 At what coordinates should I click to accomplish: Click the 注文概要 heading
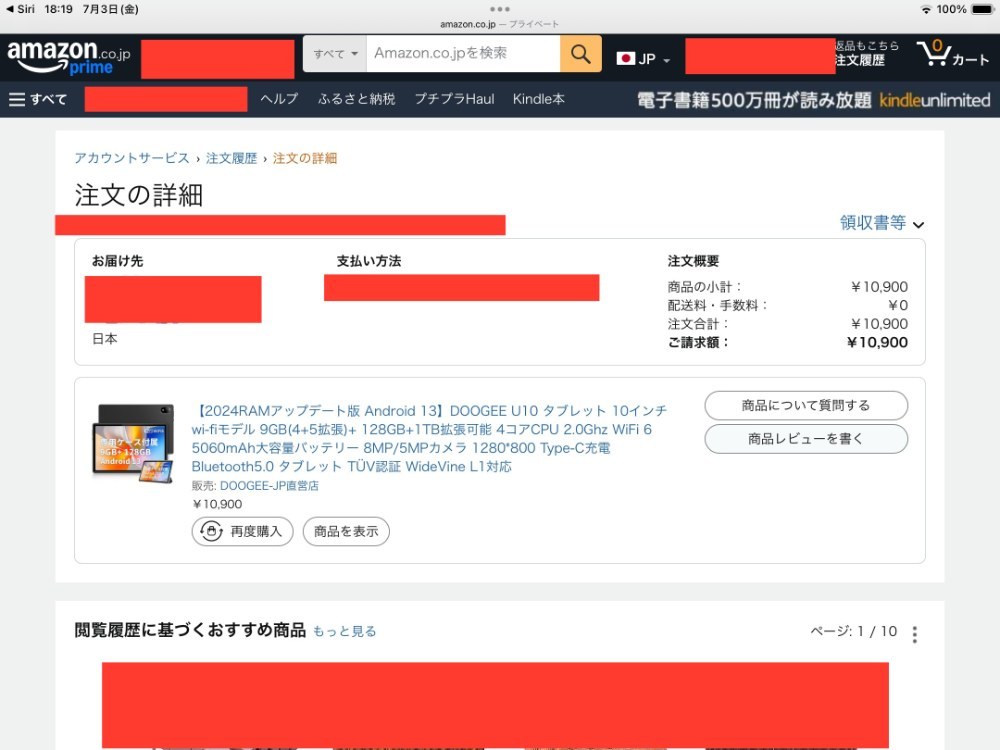pyautogui.click(x=693, y=261)
